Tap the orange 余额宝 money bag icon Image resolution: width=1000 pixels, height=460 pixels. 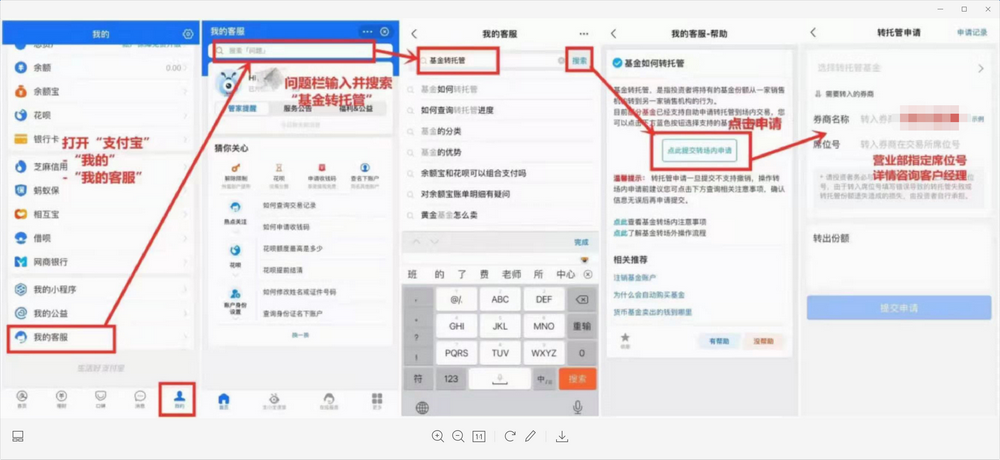pos(21,91)
